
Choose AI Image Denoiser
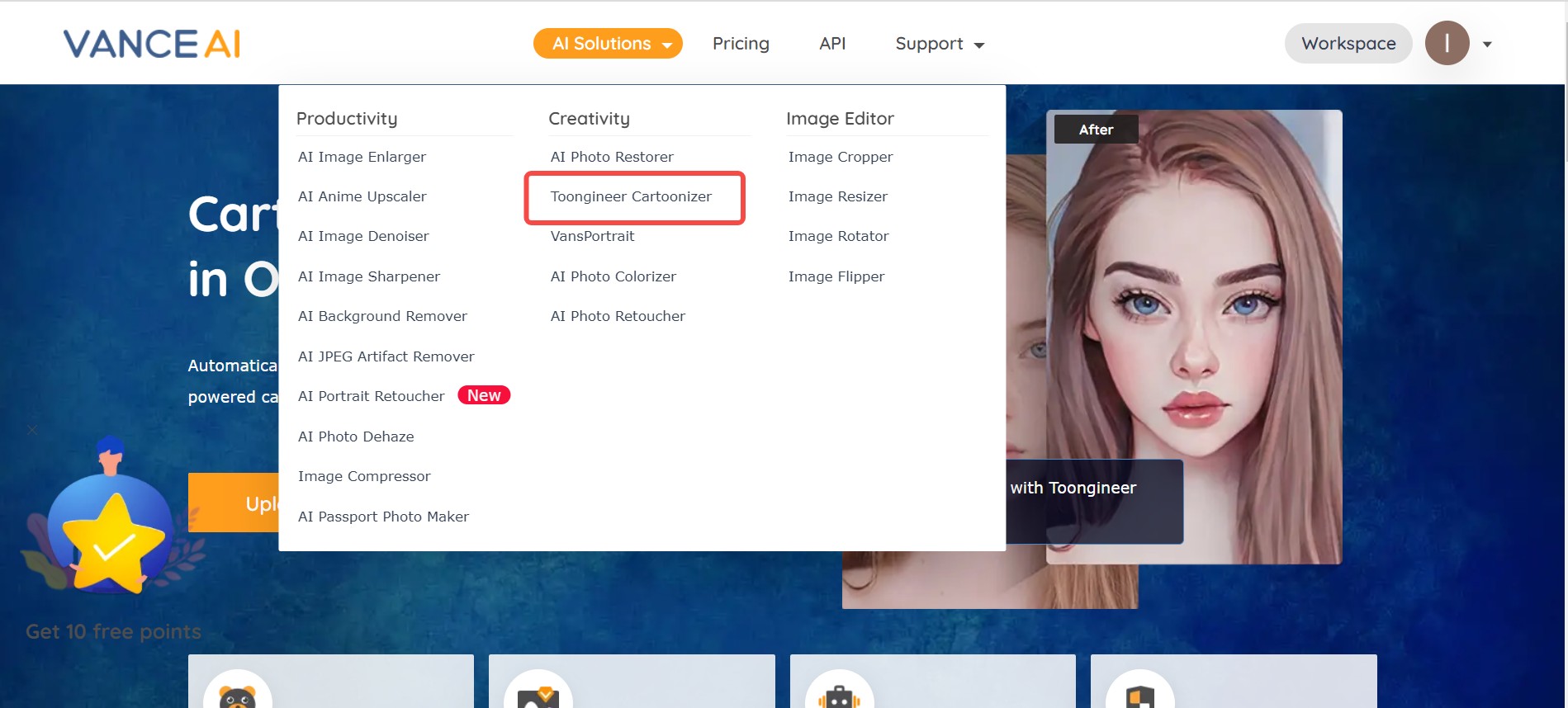(363, 236)
